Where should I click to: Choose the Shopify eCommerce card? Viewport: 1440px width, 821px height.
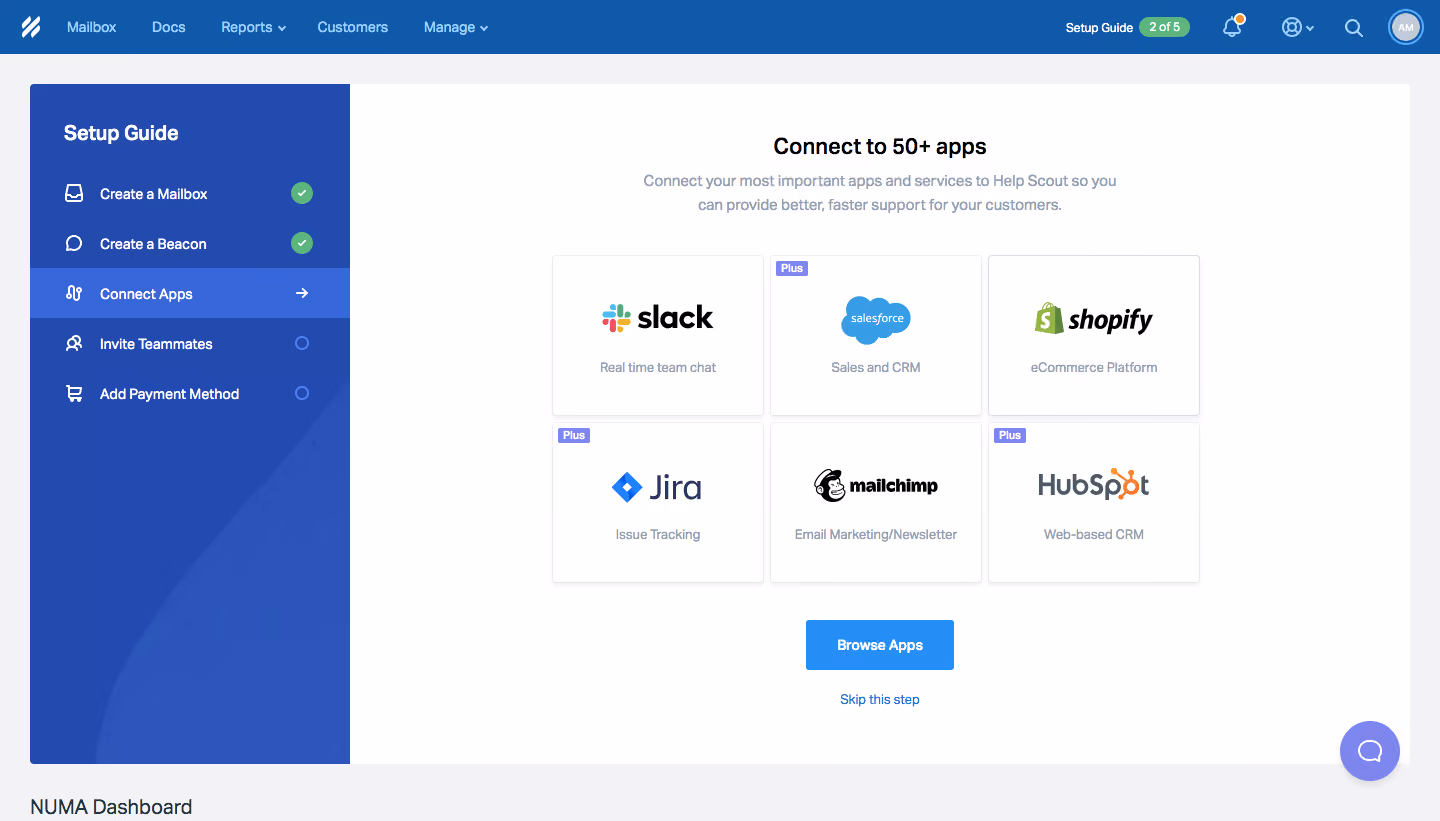[1094, 335]
